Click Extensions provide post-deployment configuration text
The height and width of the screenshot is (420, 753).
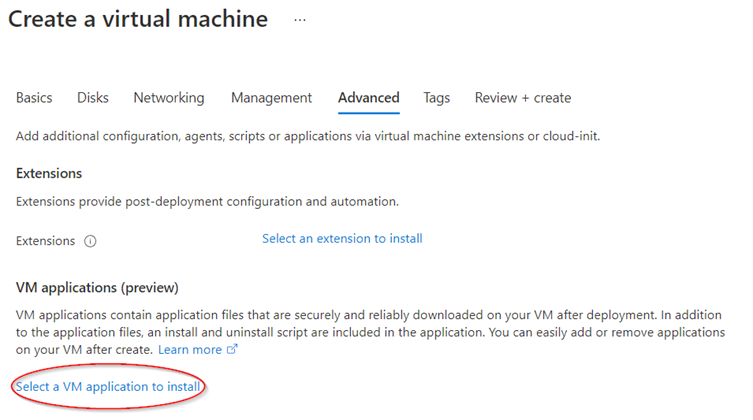(207, 202)
